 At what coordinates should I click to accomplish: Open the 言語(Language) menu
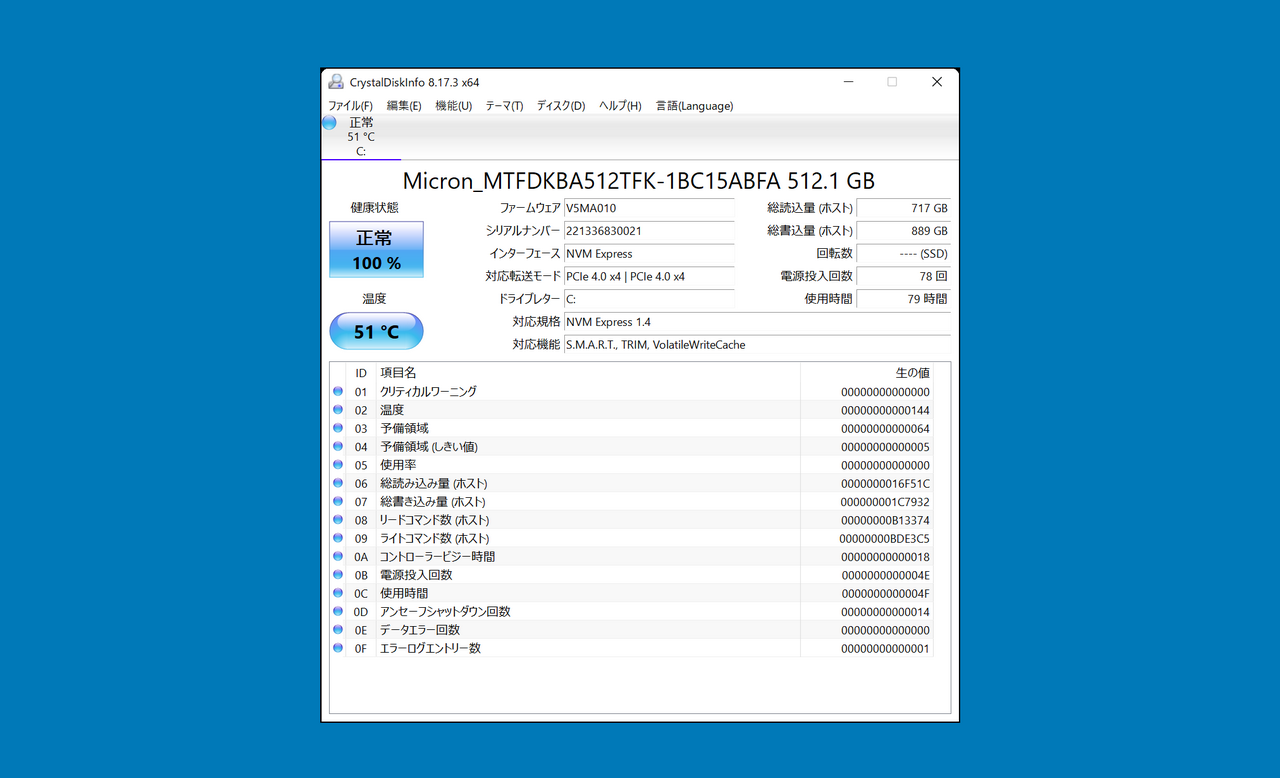tap(694, 106)
